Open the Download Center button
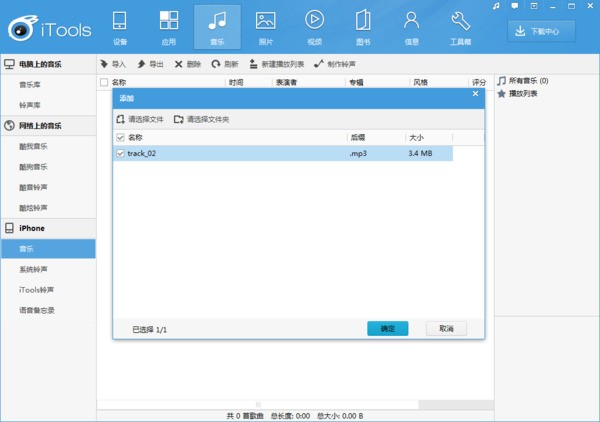This screenshot has height=422, width=600. coord(541,31)
